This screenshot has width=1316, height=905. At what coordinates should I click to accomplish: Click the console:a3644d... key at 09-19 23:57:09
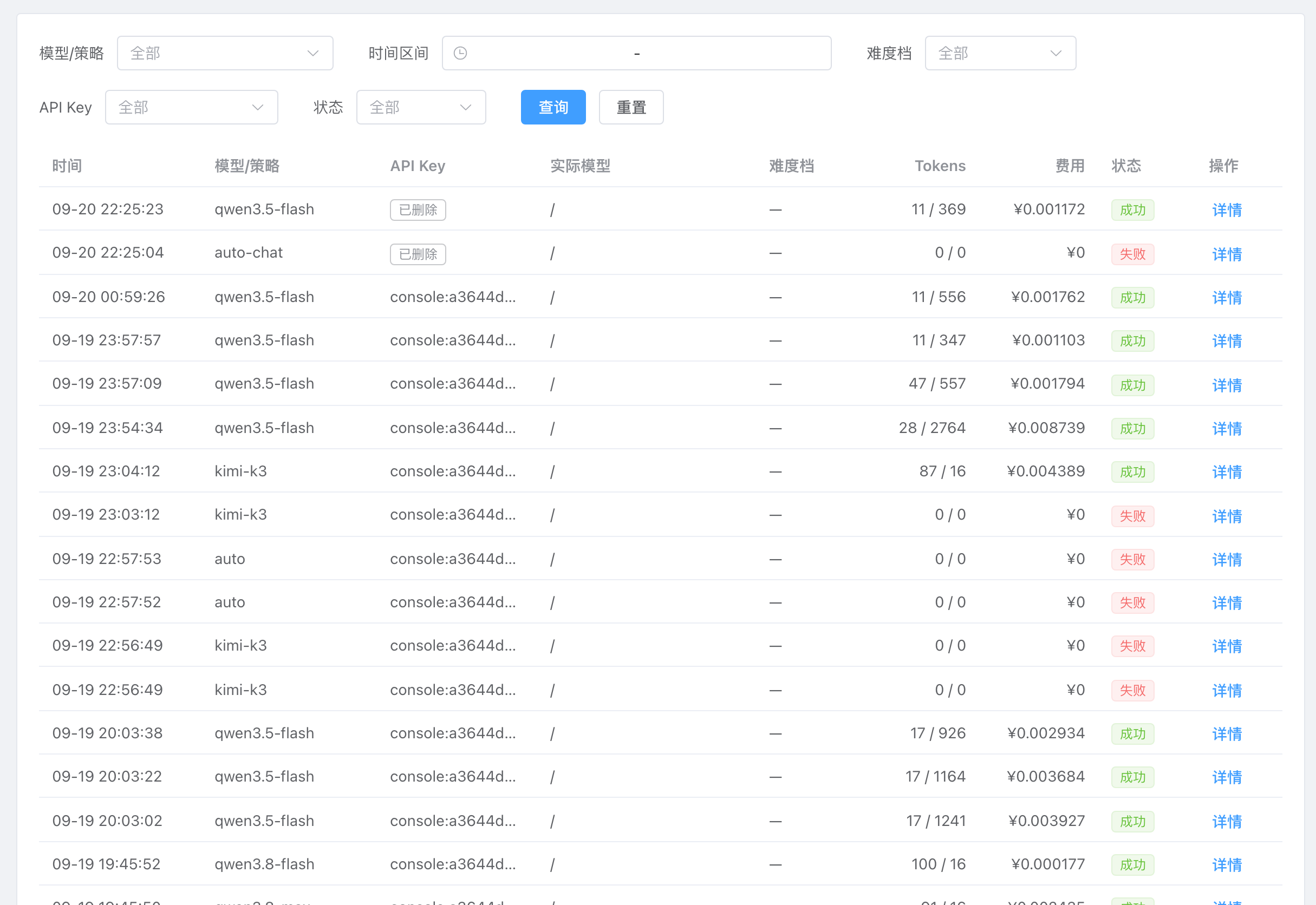tap(453, 383)
